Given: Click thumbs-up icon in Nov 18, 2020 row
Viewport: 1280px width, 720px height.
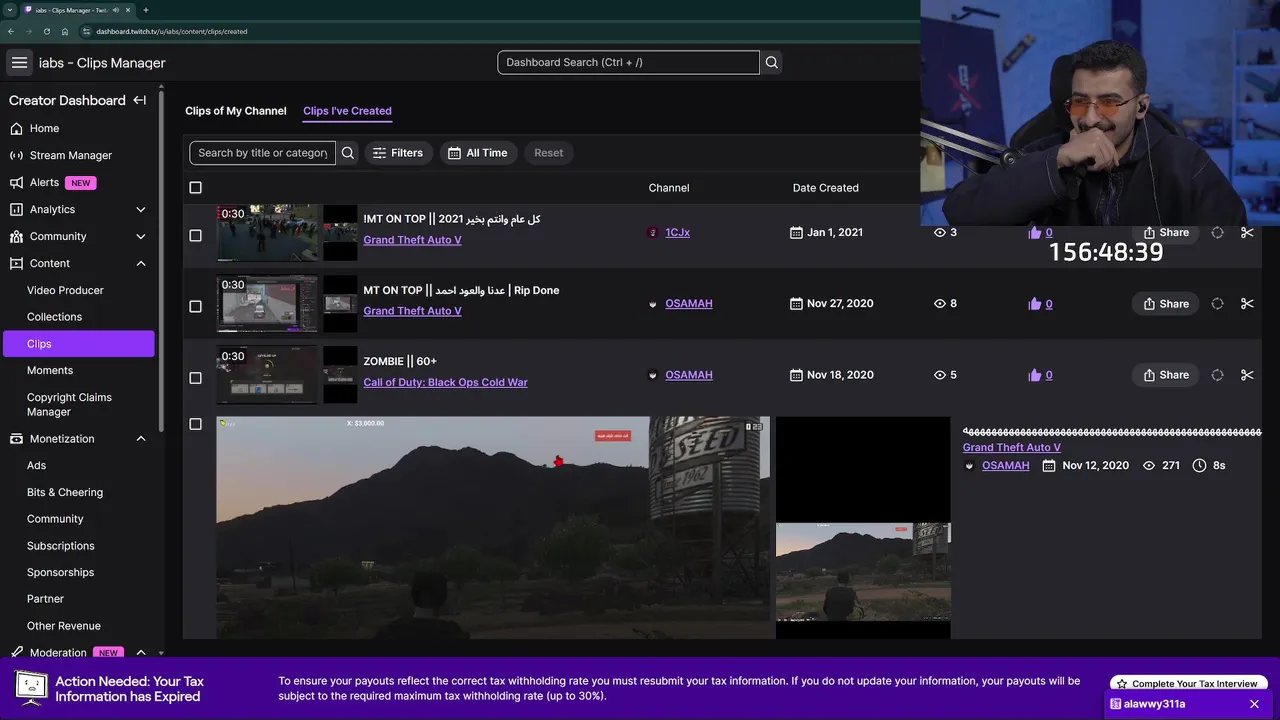Looking at the screenshot, I should pyautogui.click(x=1035, y=375).
